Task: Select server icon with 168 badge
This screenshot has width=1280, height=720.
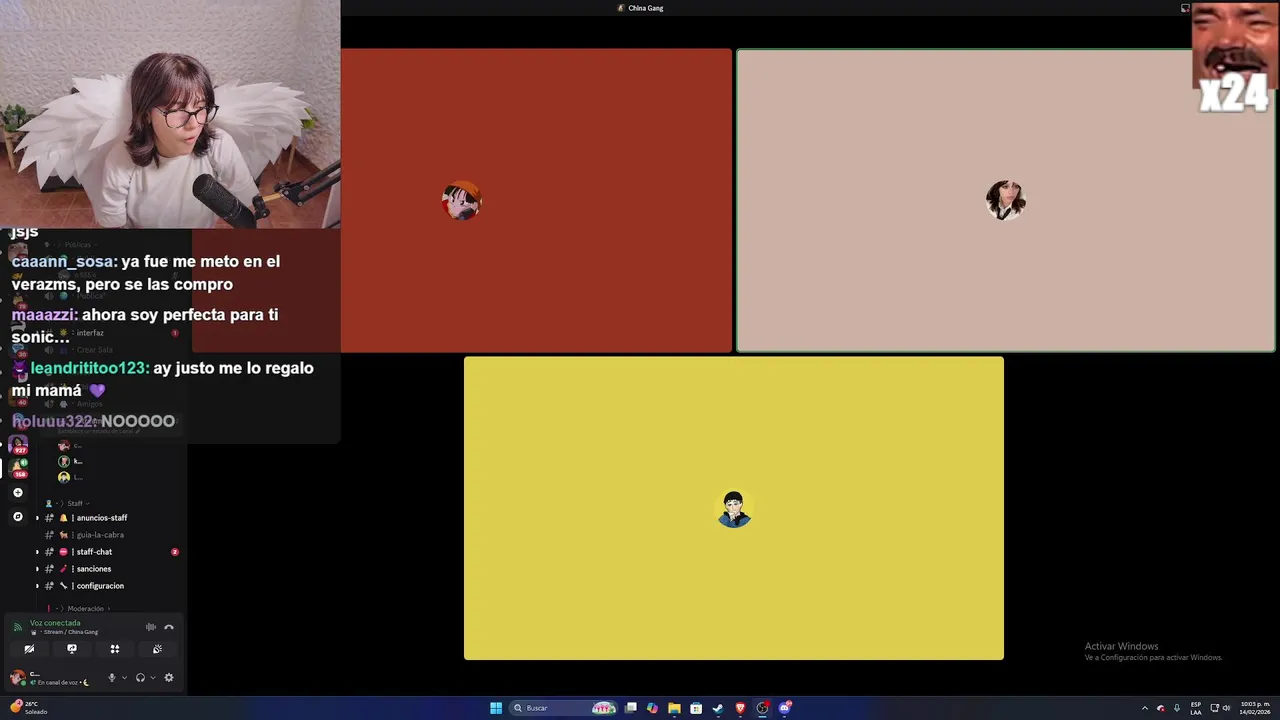Action: click(x=18, y=468)
